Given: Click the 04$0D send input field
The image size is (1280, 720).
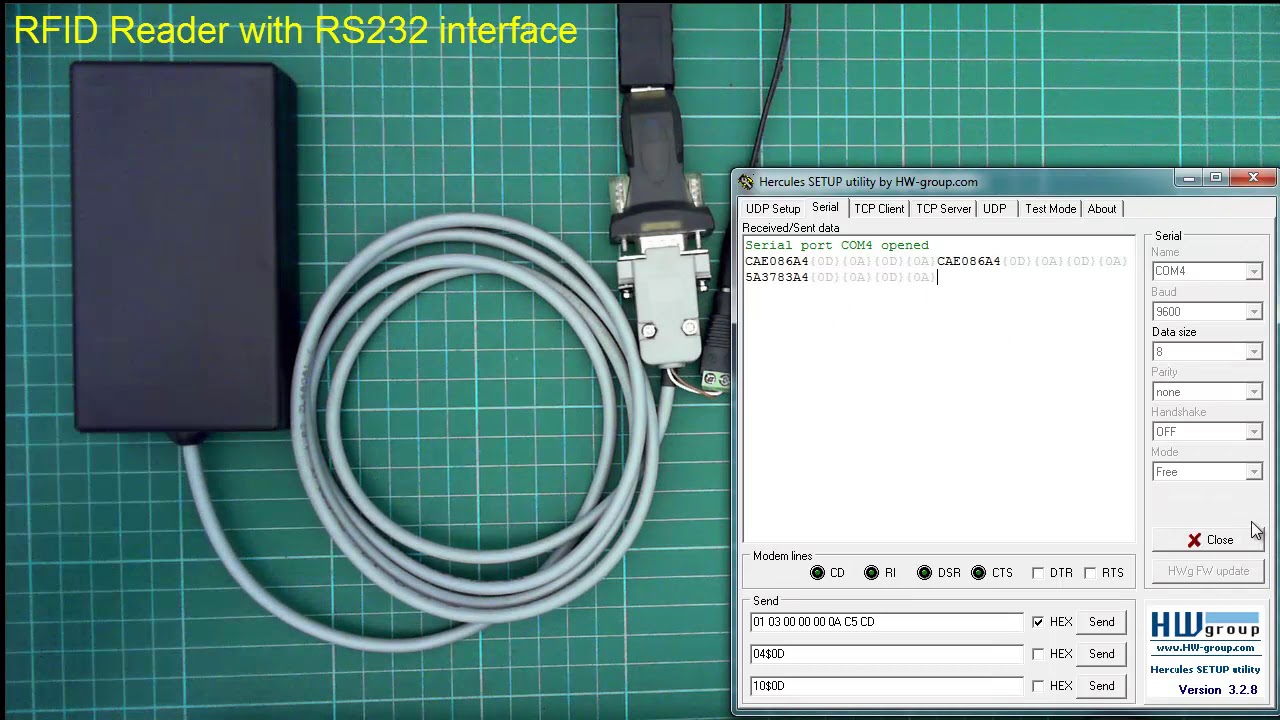Looking at the screenshot, I should [x=887, y=654].
